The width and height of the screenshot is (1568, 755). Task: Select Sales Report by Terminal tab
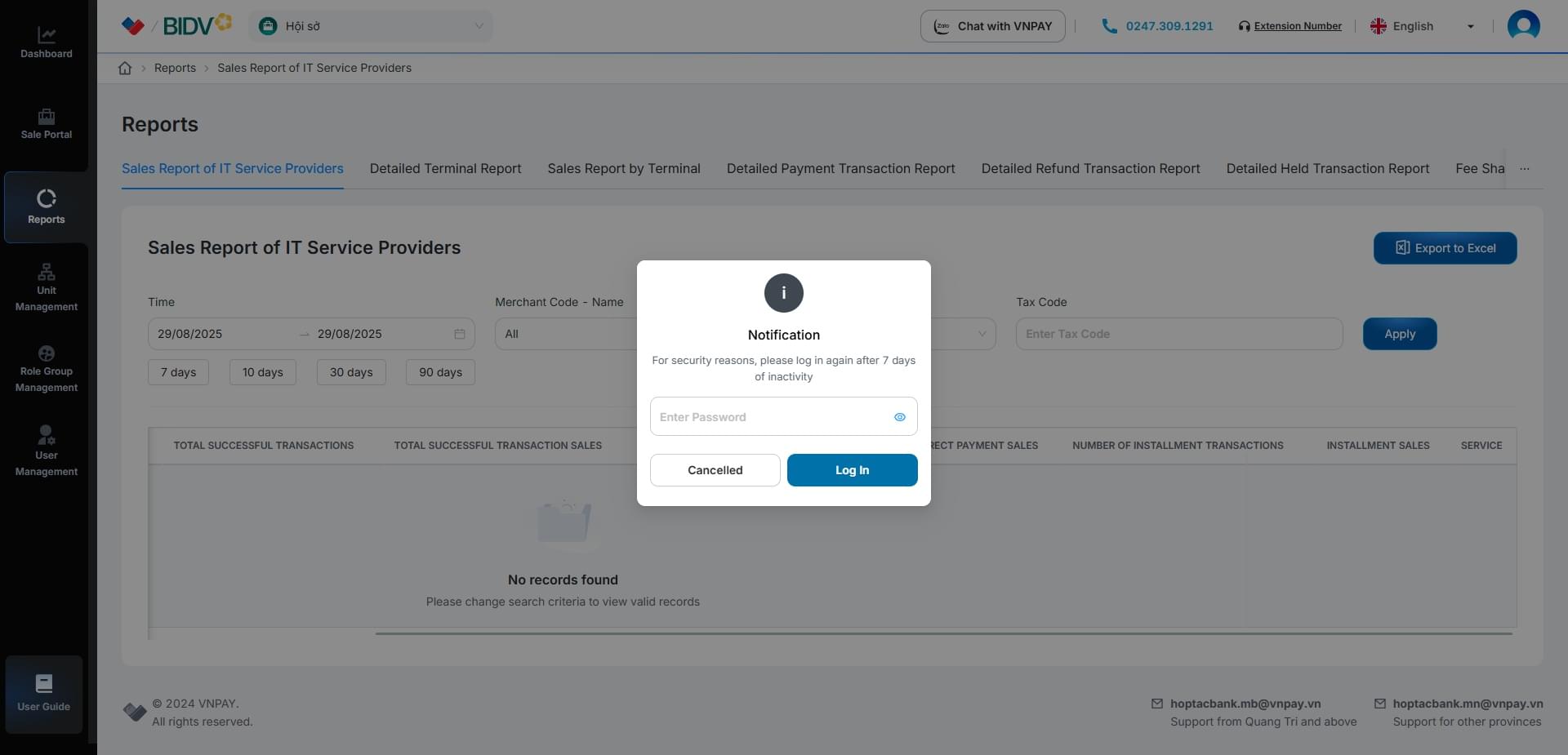click(623, 169)
